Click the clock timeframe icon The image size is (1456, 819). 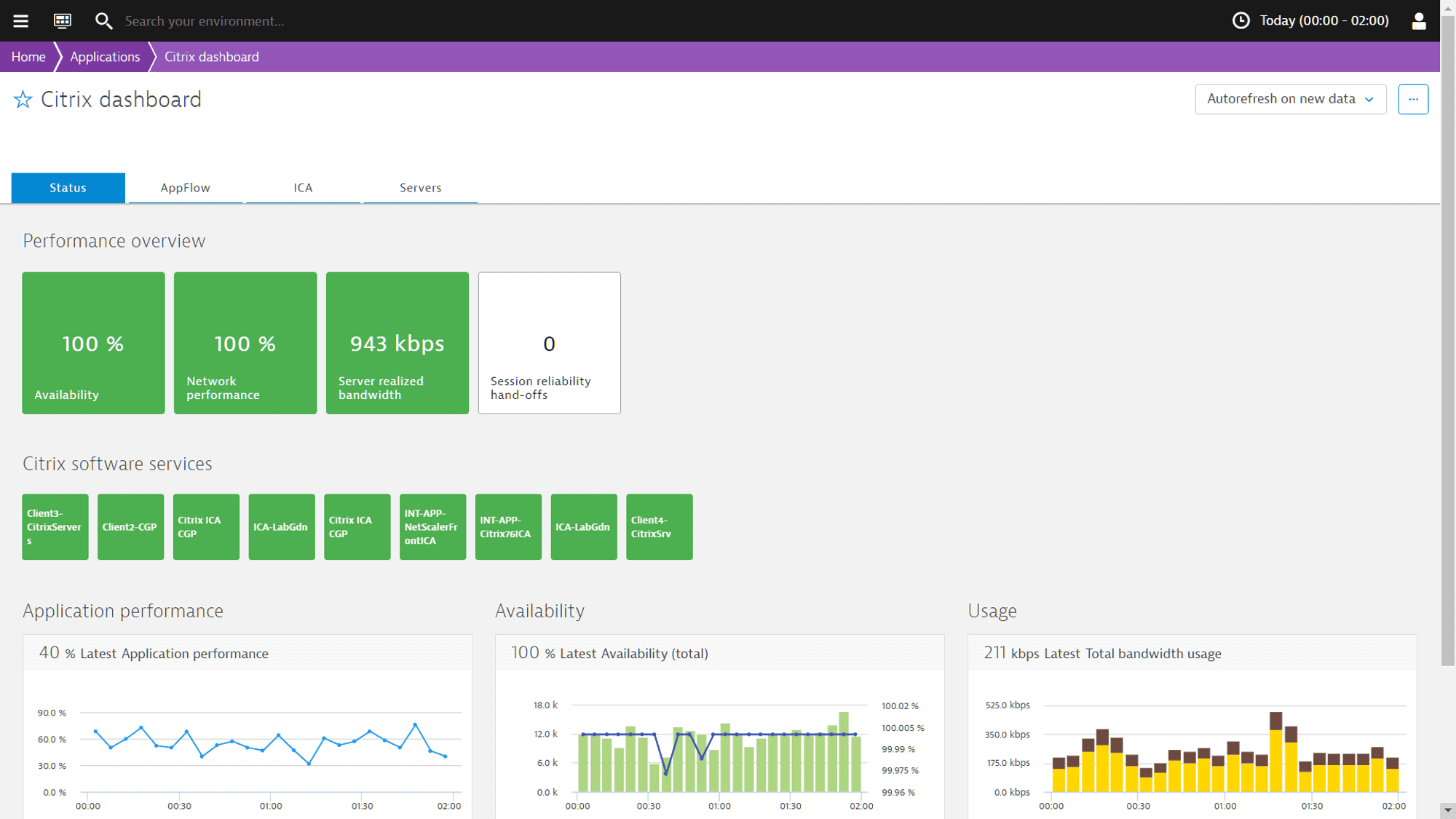click(1241, 20)
